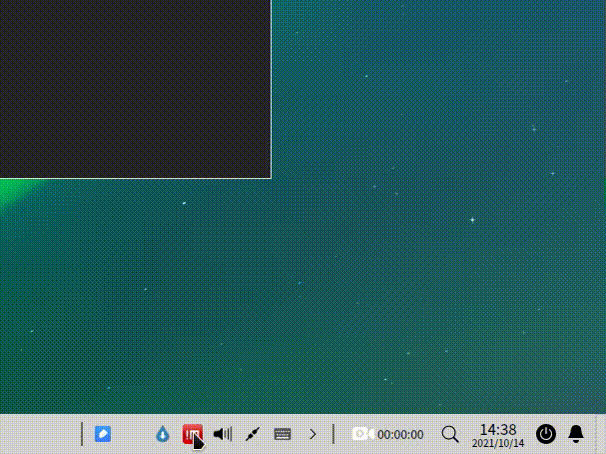
Task: Click the show-desktop strip at taskbar end
Action: point(601,434)
